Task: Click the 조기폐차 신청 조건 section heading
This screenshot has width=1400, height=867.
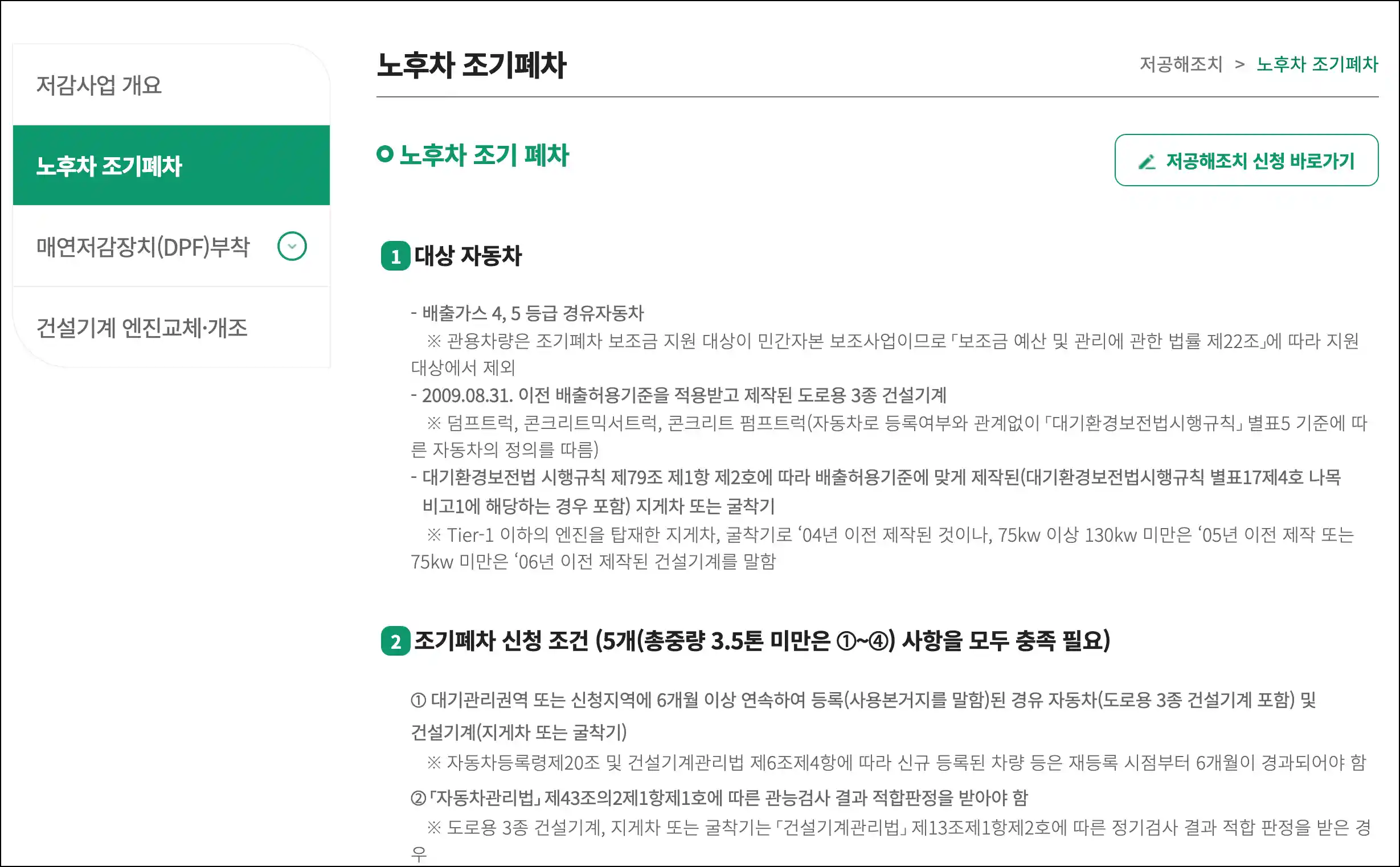Action: pyautogui.click(x=762, y=640)
